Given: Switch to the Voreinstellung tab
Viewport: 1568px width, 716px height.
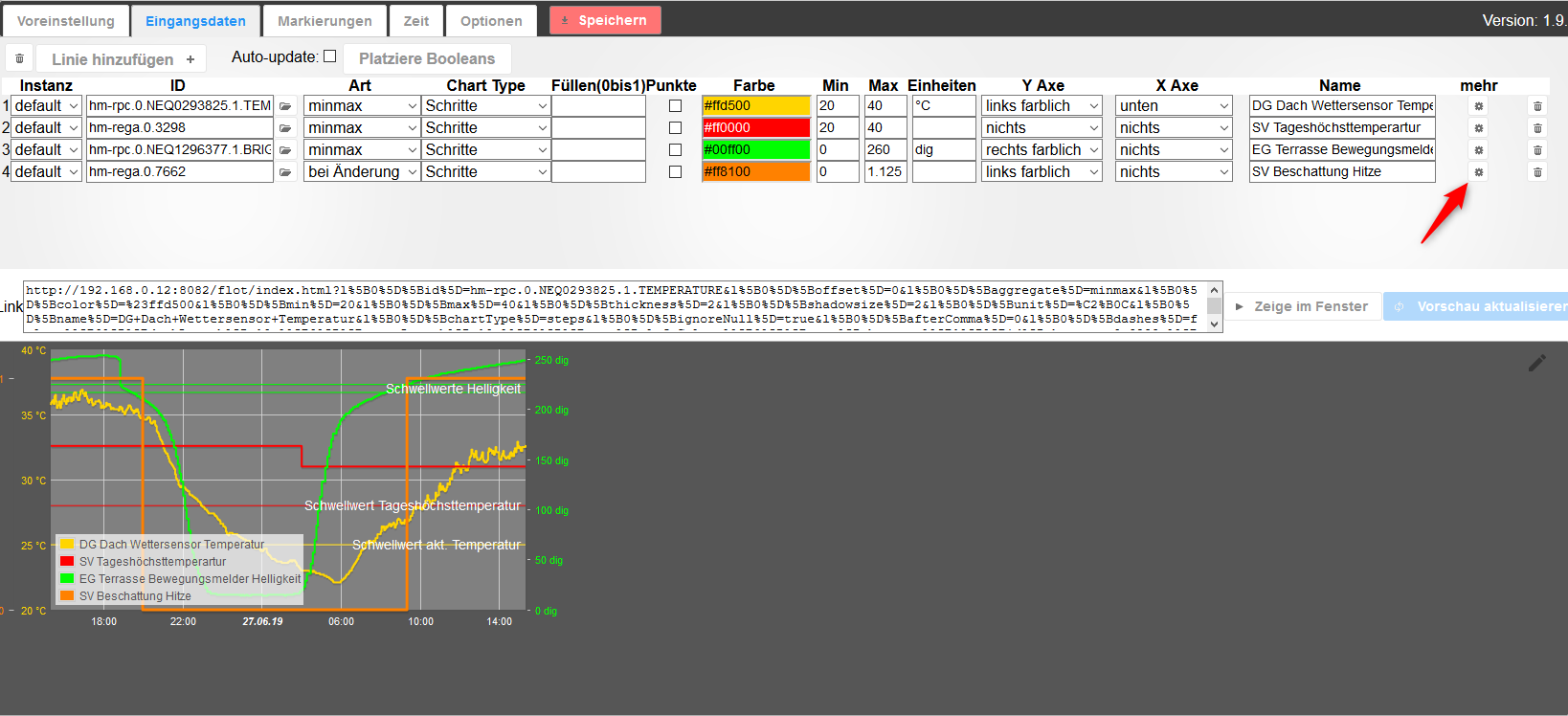Looking at the screenshot, I should click(x=66, y=21).
